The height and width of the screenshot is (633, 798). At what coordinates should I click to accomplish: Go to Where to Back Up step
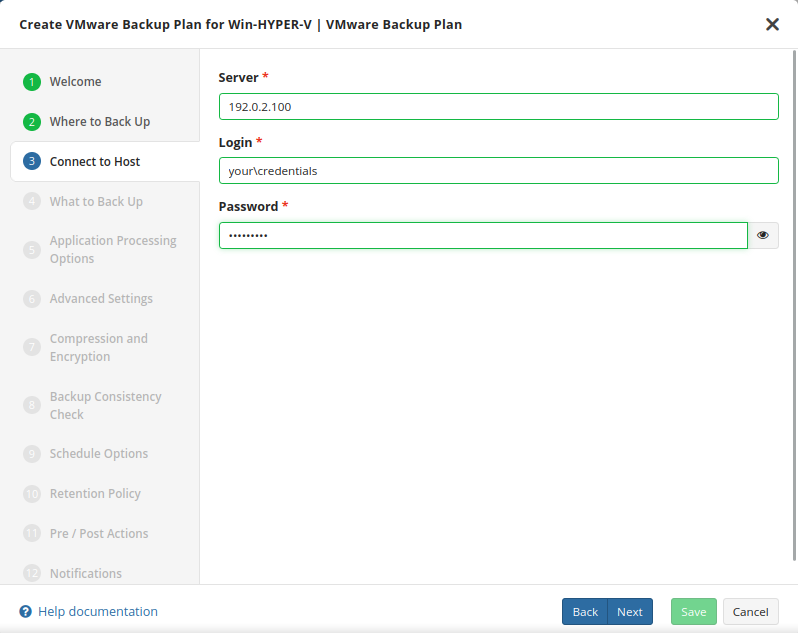pos(99,122)
